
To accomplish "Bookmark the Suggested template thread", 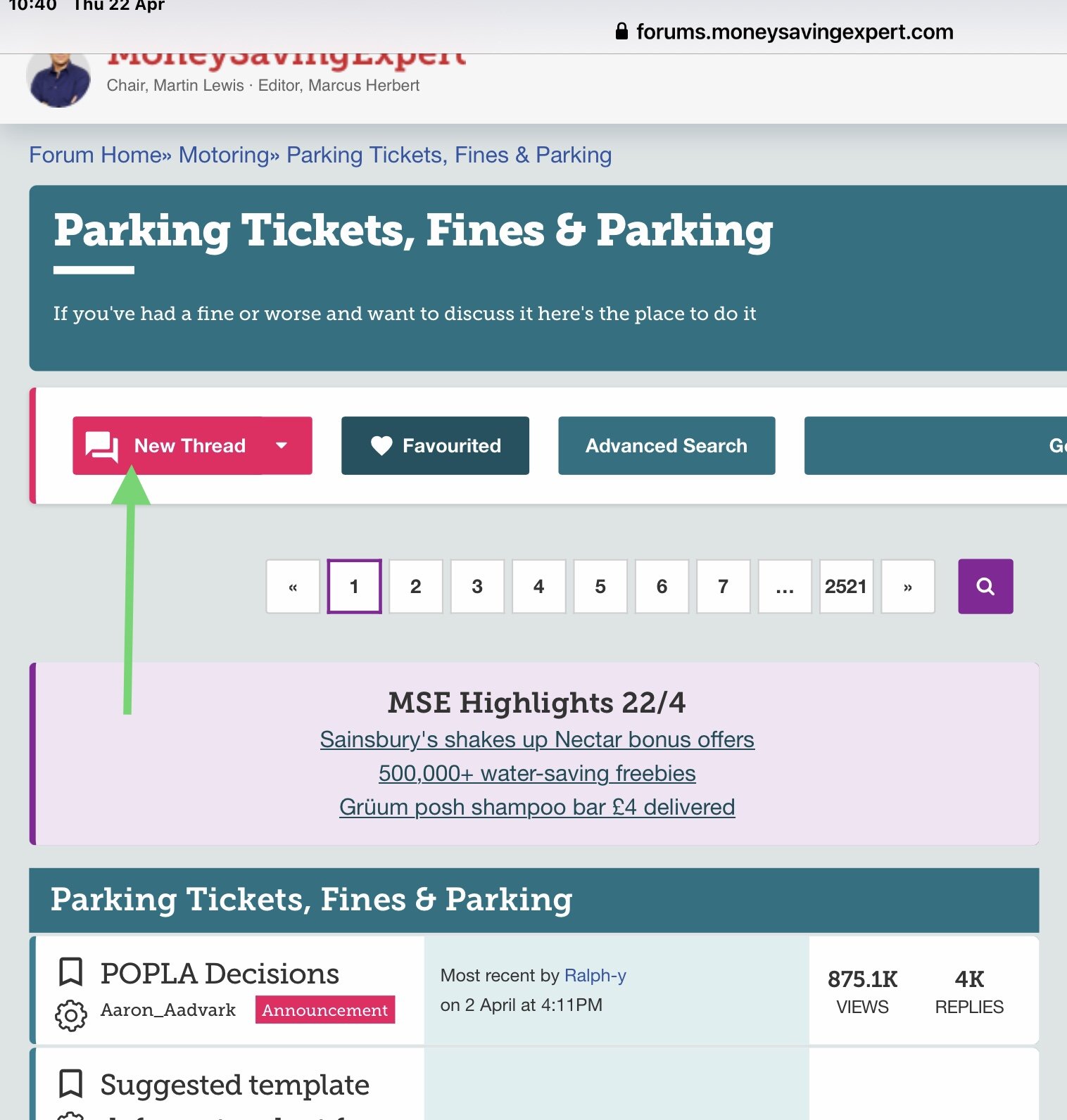I will 70,1083.
